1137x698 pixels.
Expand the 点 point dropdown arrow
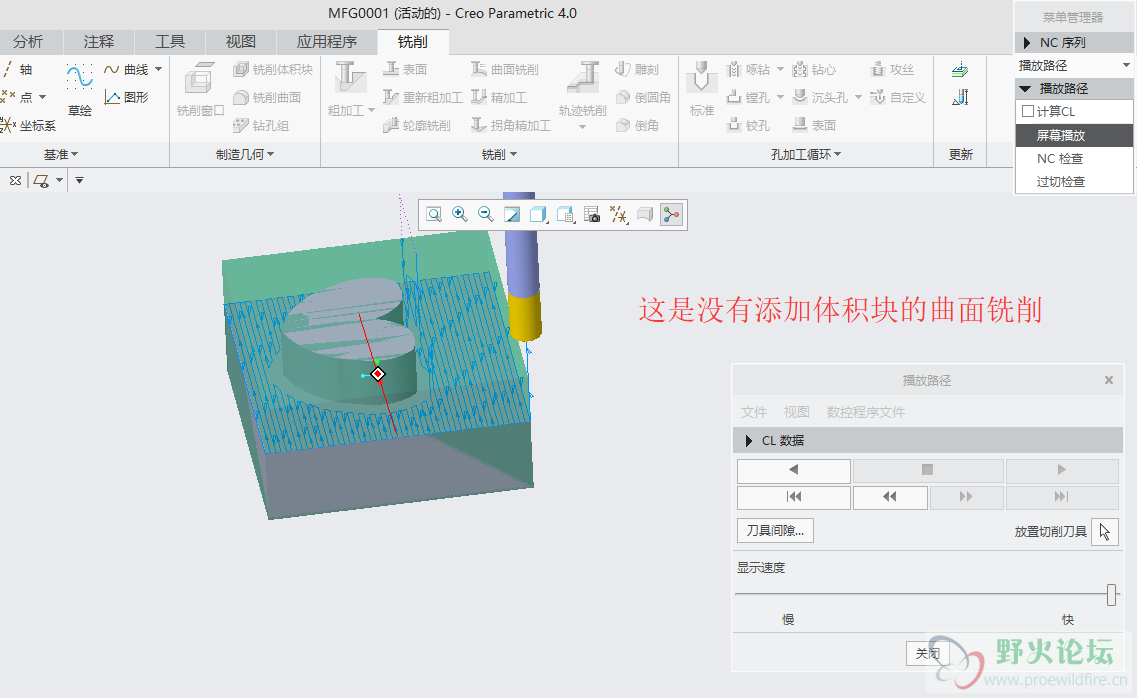coord(43,97)
